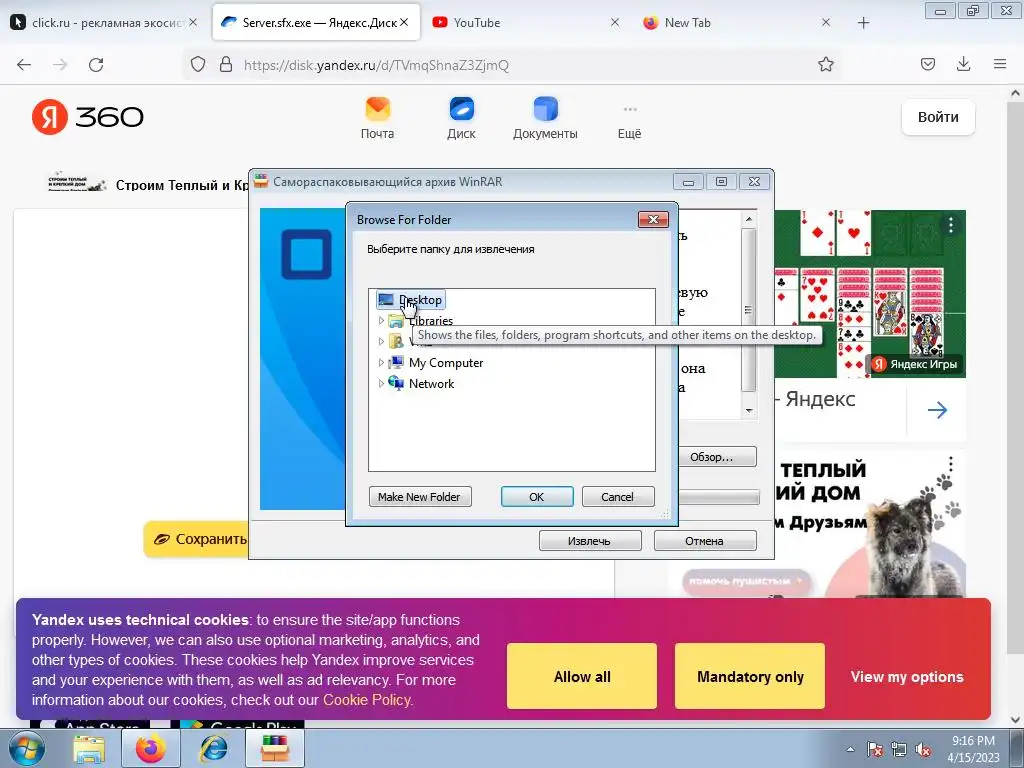Viewport: 1024px width, 768px height.
Task: Click the blue arrow next to Яндекс ad
Action: coord(937,410)
